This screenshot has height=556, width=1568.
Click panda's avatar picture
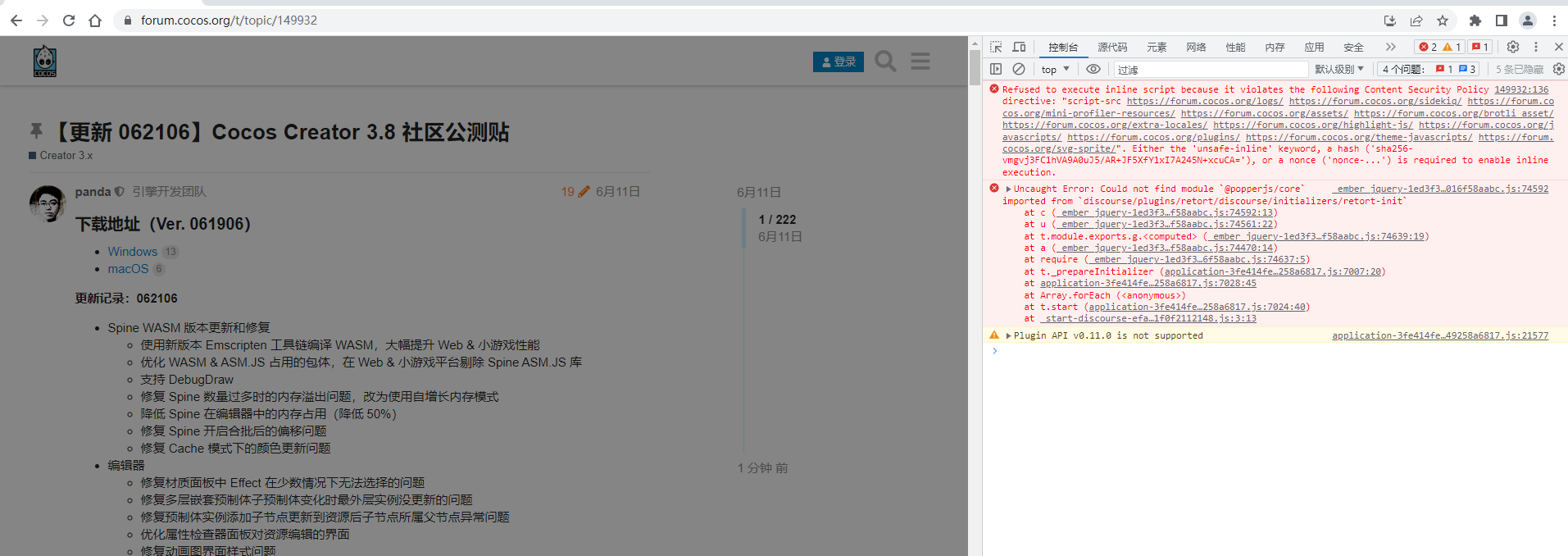48,204
